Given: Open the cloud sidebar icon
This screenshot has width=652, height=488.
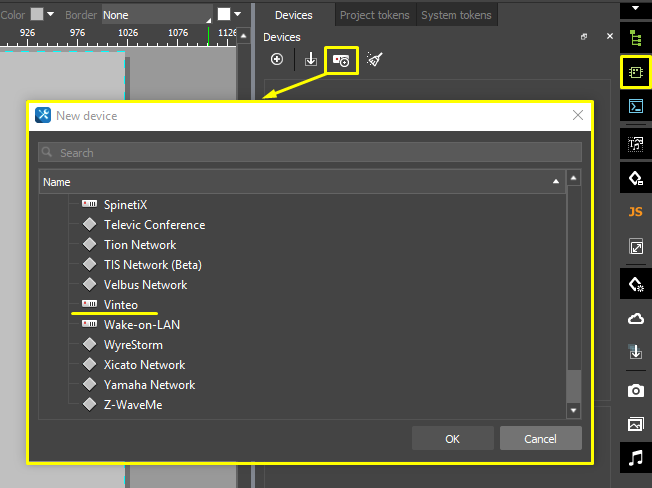Looking at the screenshot, I should click(x=635, y=319).
